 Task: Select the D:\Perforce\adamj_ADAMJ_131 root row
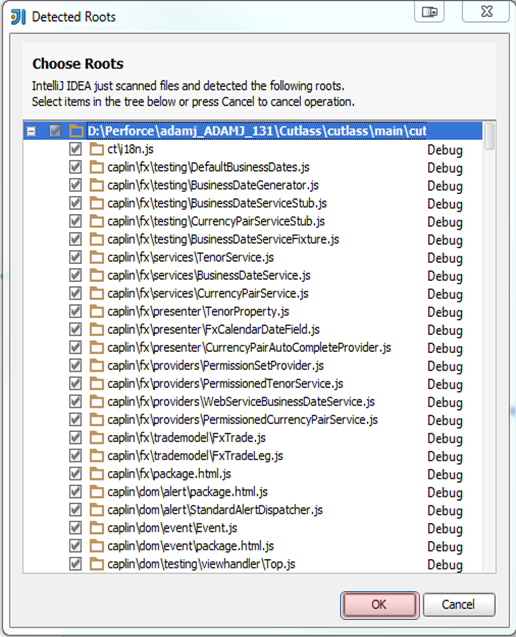coord(253,131)
